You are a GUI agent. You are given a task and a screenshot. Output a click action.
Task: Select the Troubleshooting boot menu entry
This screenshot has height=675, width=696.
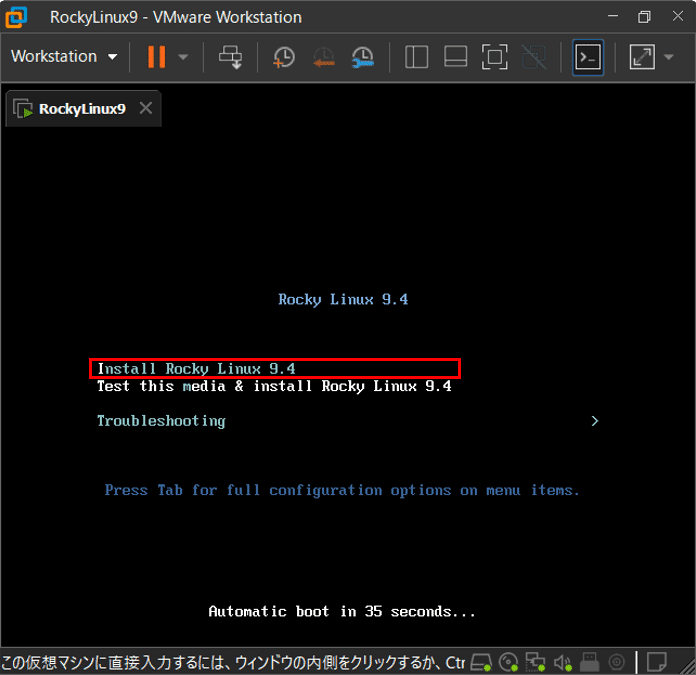pos(161,421)
